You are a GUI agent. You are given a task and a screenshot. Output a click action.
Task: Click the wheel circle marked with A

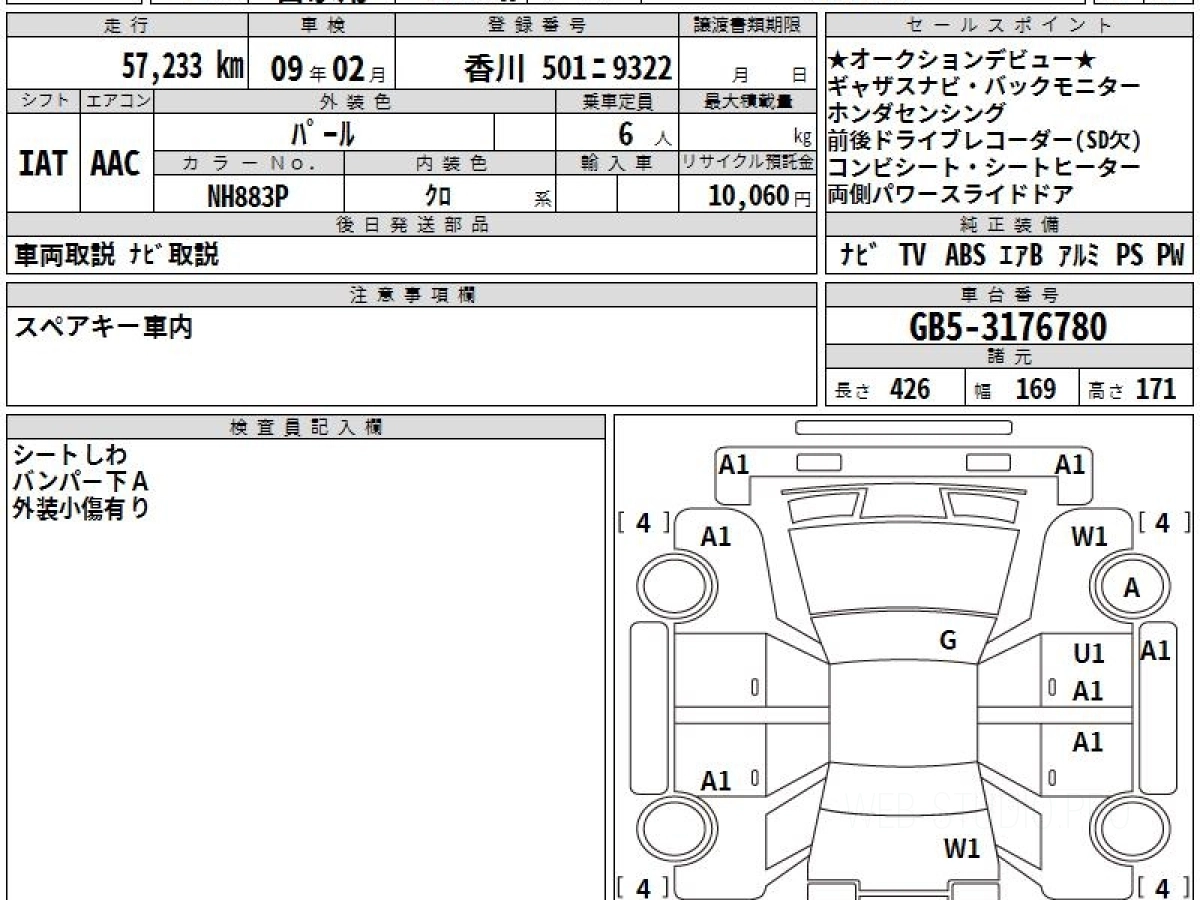[x=1131, y=589]
